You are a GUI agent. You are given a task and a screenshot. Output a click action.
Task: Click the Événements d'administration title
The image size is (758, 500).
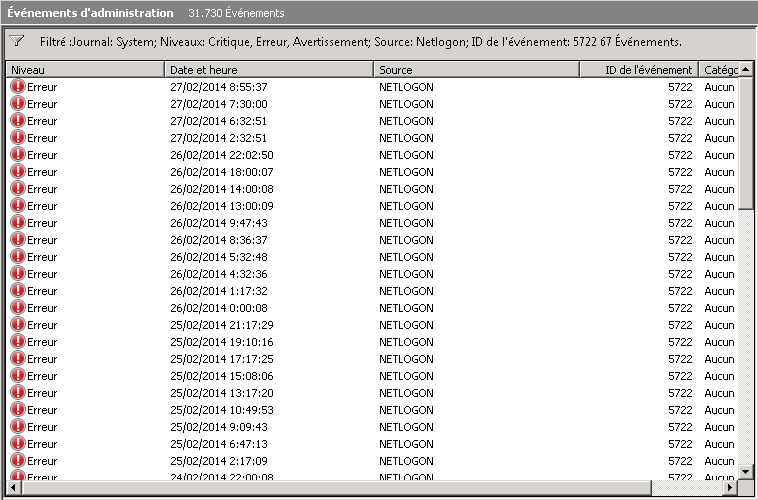pyautogui.click(x=90, y=13)
